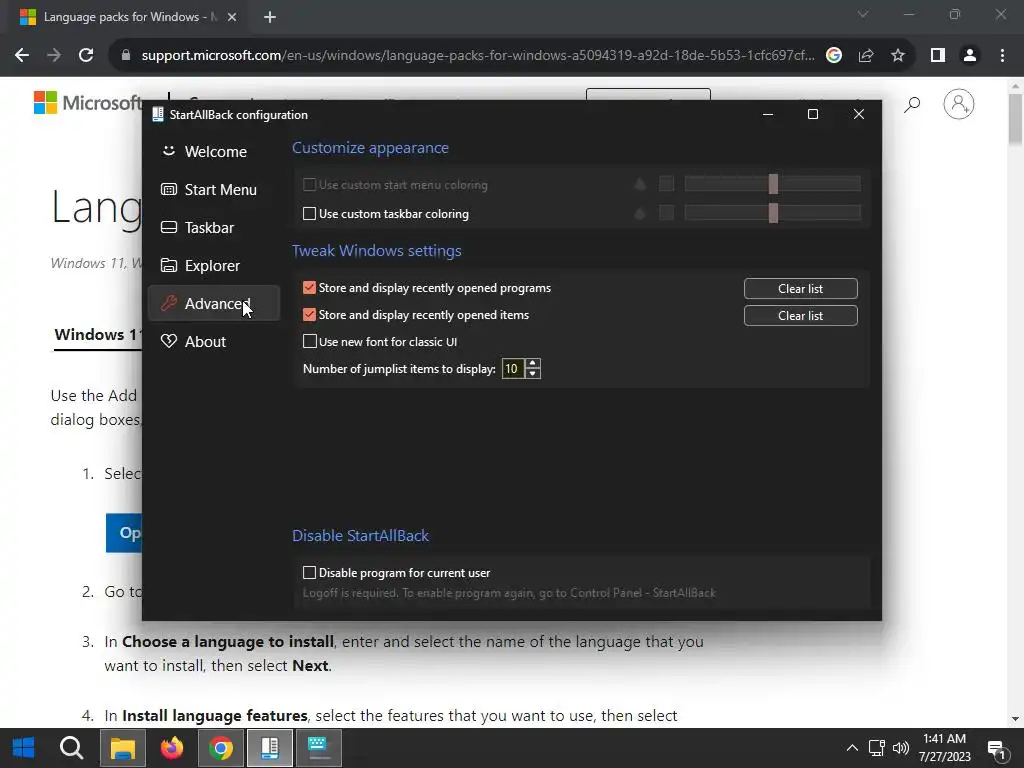Click the Chrome back arrow
Viewport: 1024px width, 768px height.
(x=22, y=56)
